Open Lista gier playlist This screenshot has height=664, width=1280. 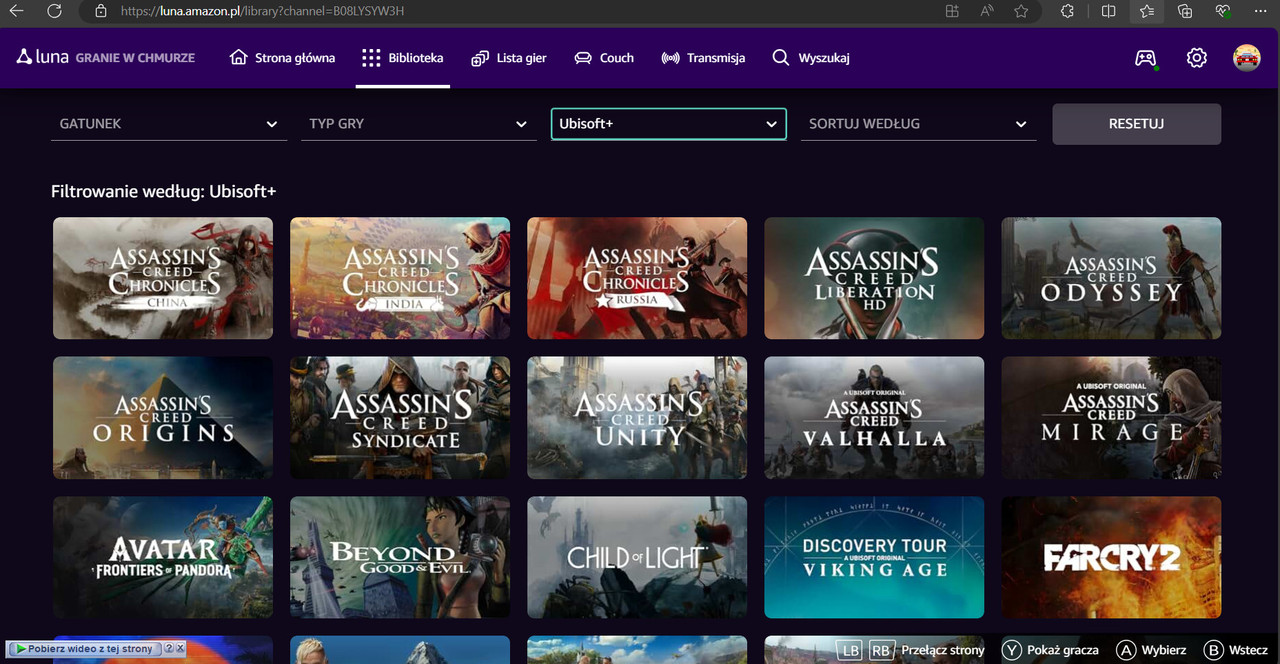click(509, 58)
